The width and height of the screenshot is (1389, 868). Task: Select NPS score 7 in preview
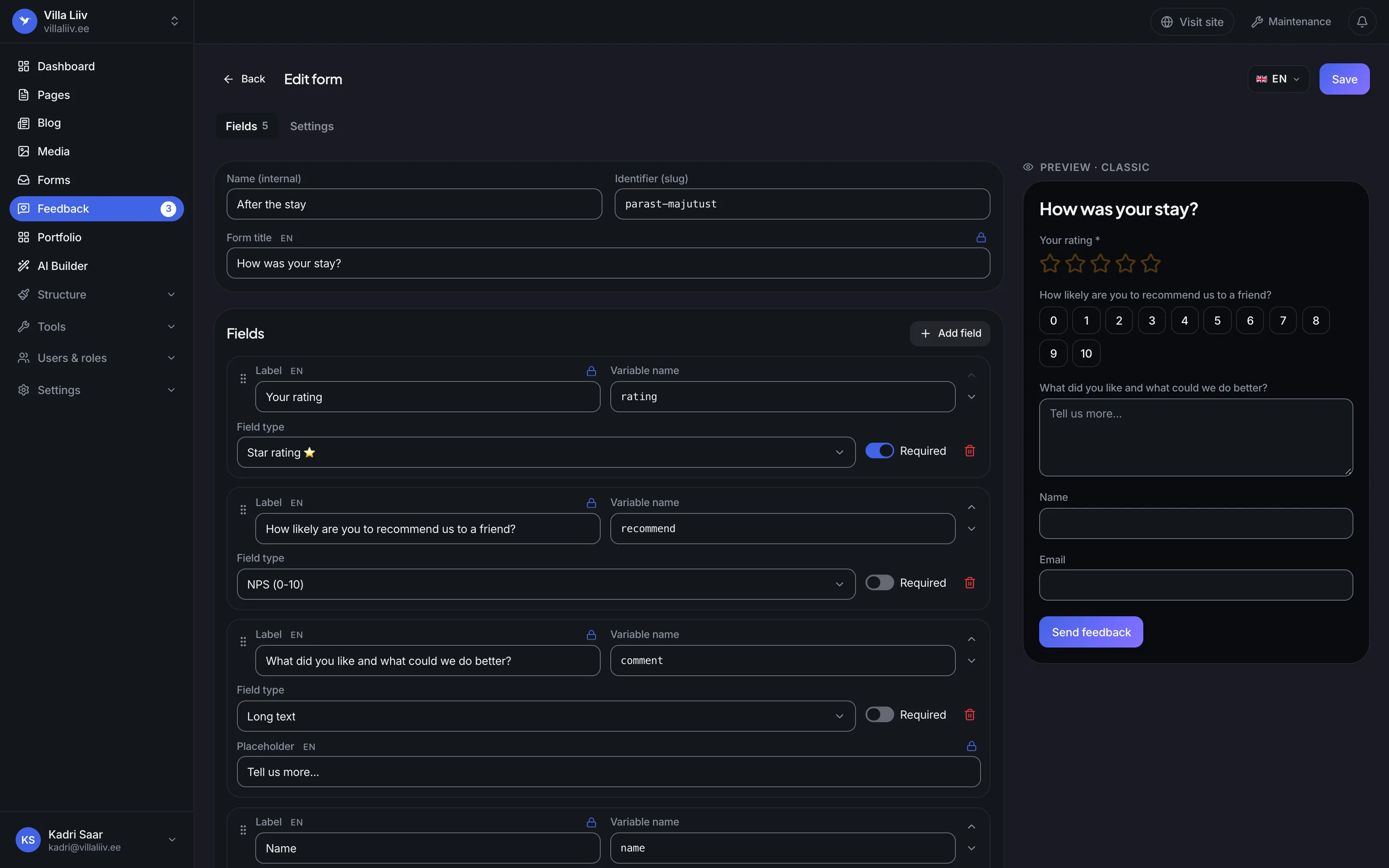click(1282, 321)
